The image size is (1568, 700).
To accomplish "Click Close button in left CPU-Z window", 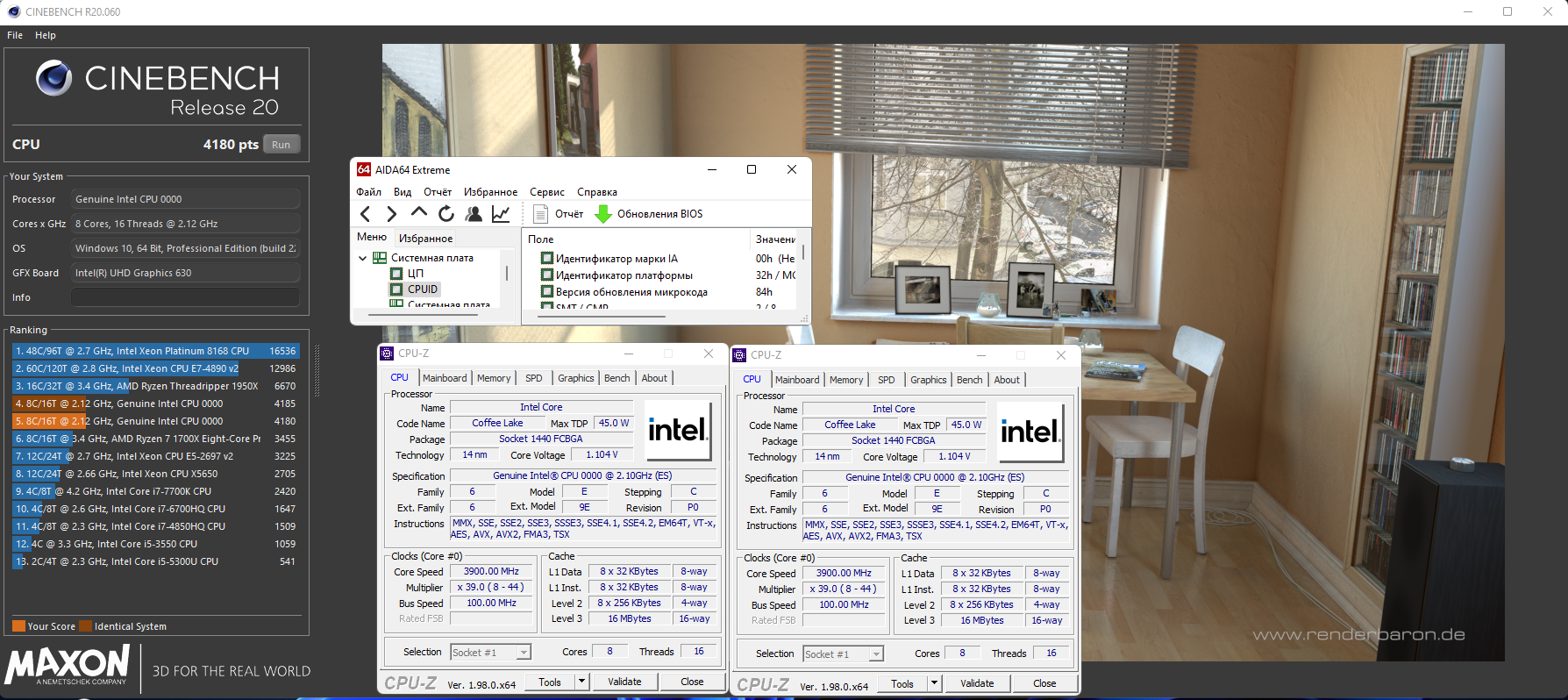I will click(x=692, y=682).
